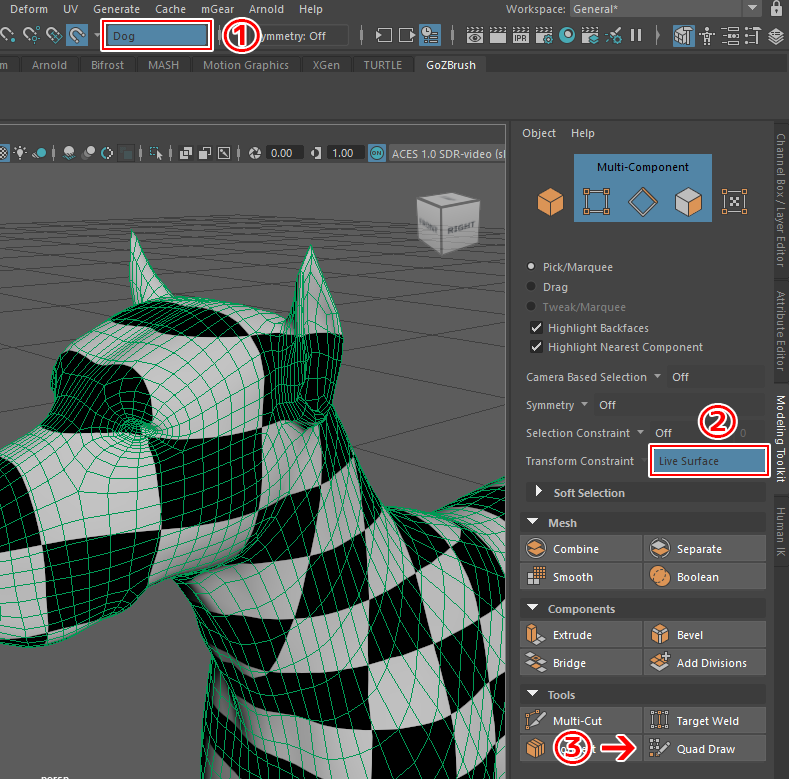Viewport: 789px width, 779px height.
Task: Click the view cube in viewport
Action: click(x=446, y=221)
